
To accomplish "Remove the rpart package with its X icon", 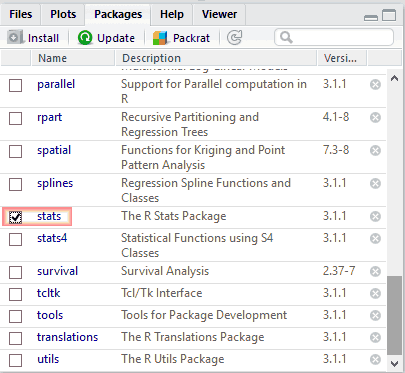I will click(375, 118).
